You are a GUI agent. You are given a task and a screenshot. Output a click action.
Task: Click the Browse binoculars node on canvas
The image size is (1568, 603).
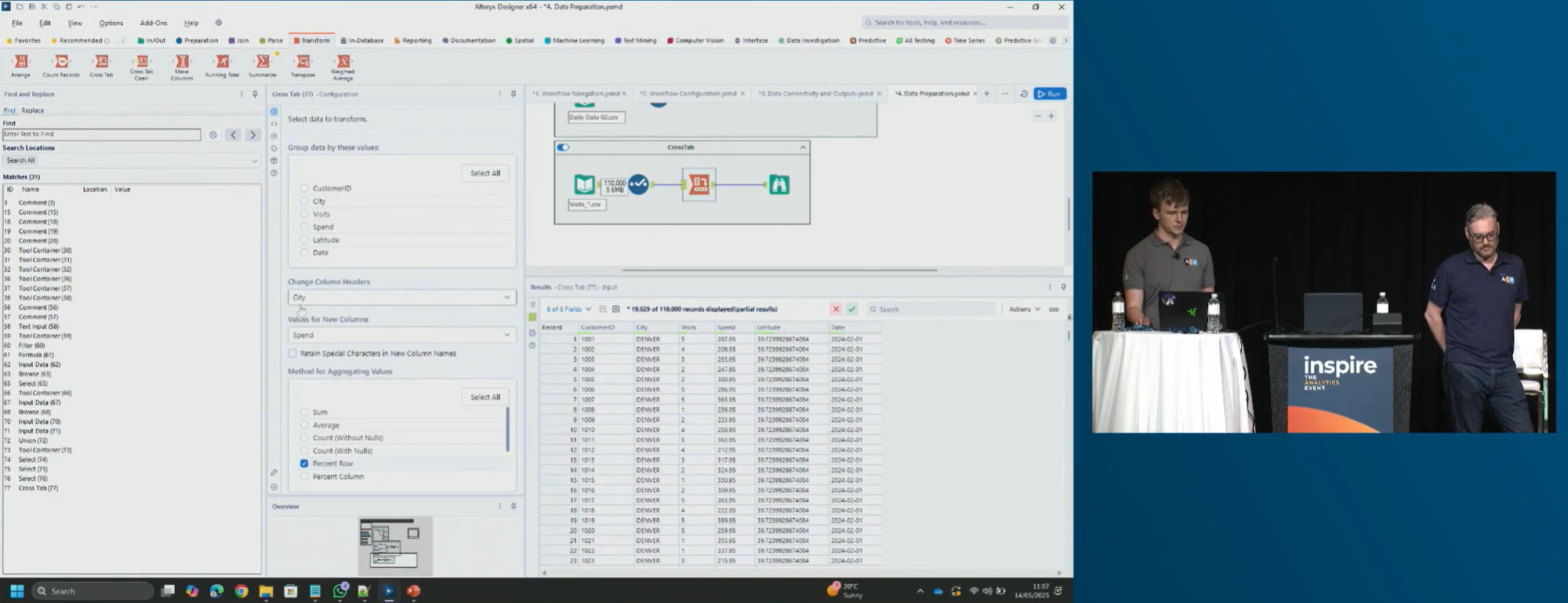(779, 185)
